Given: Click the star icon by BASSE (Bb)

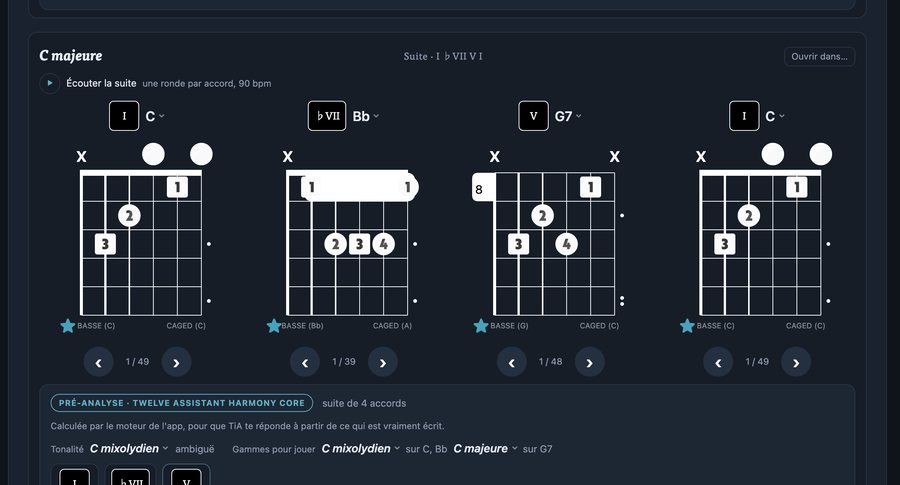Looking at the screenshot, I should pyautogui.click(x=274, y=325).
